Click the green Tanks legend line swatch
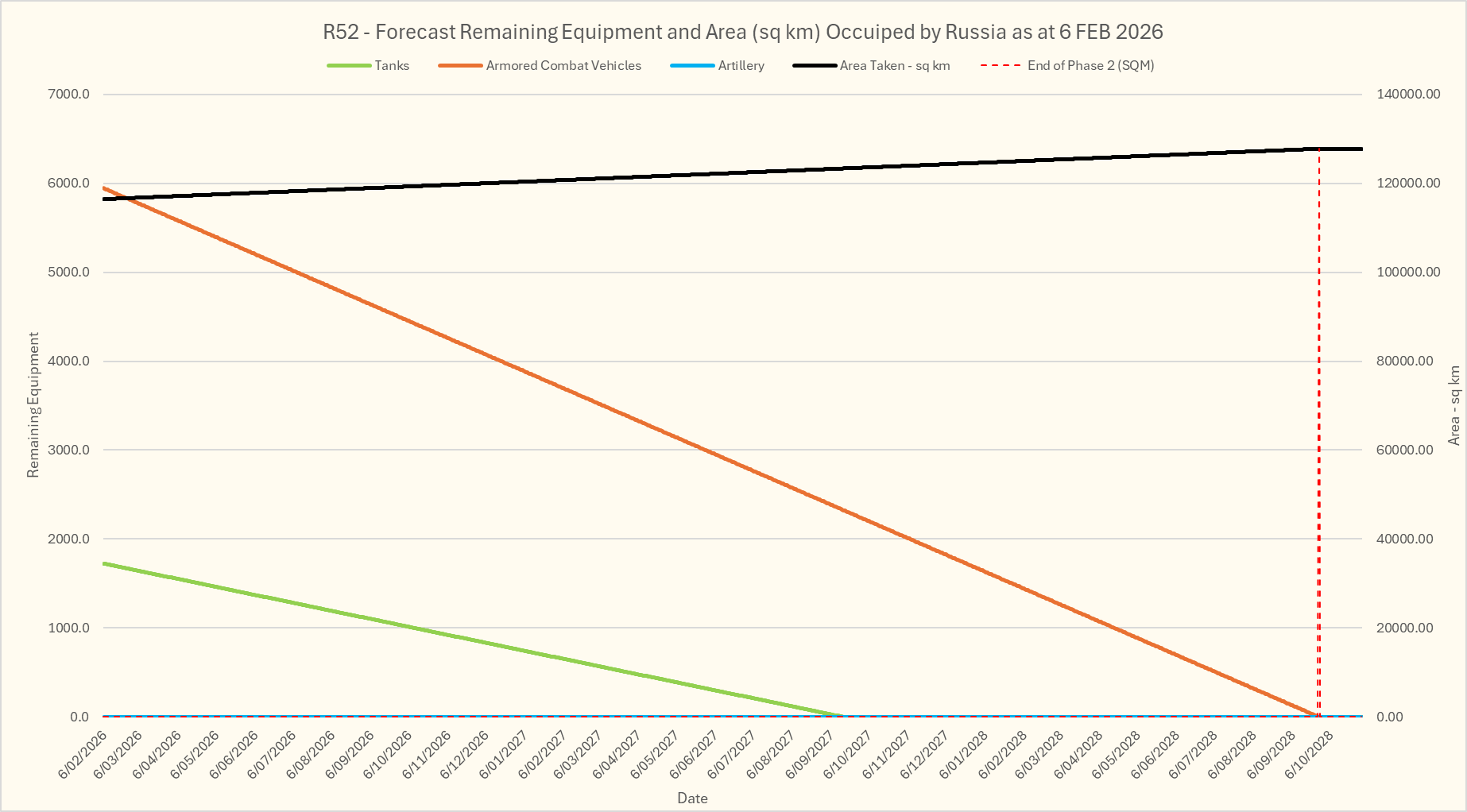Viewport: 1467px width, 812px height. [349, 66]
